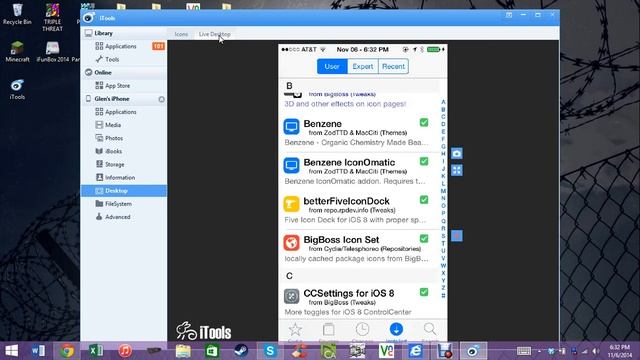Jump to letter A in index bar
The width and height of the screenshot is (640, 360).
click(443, 102)
